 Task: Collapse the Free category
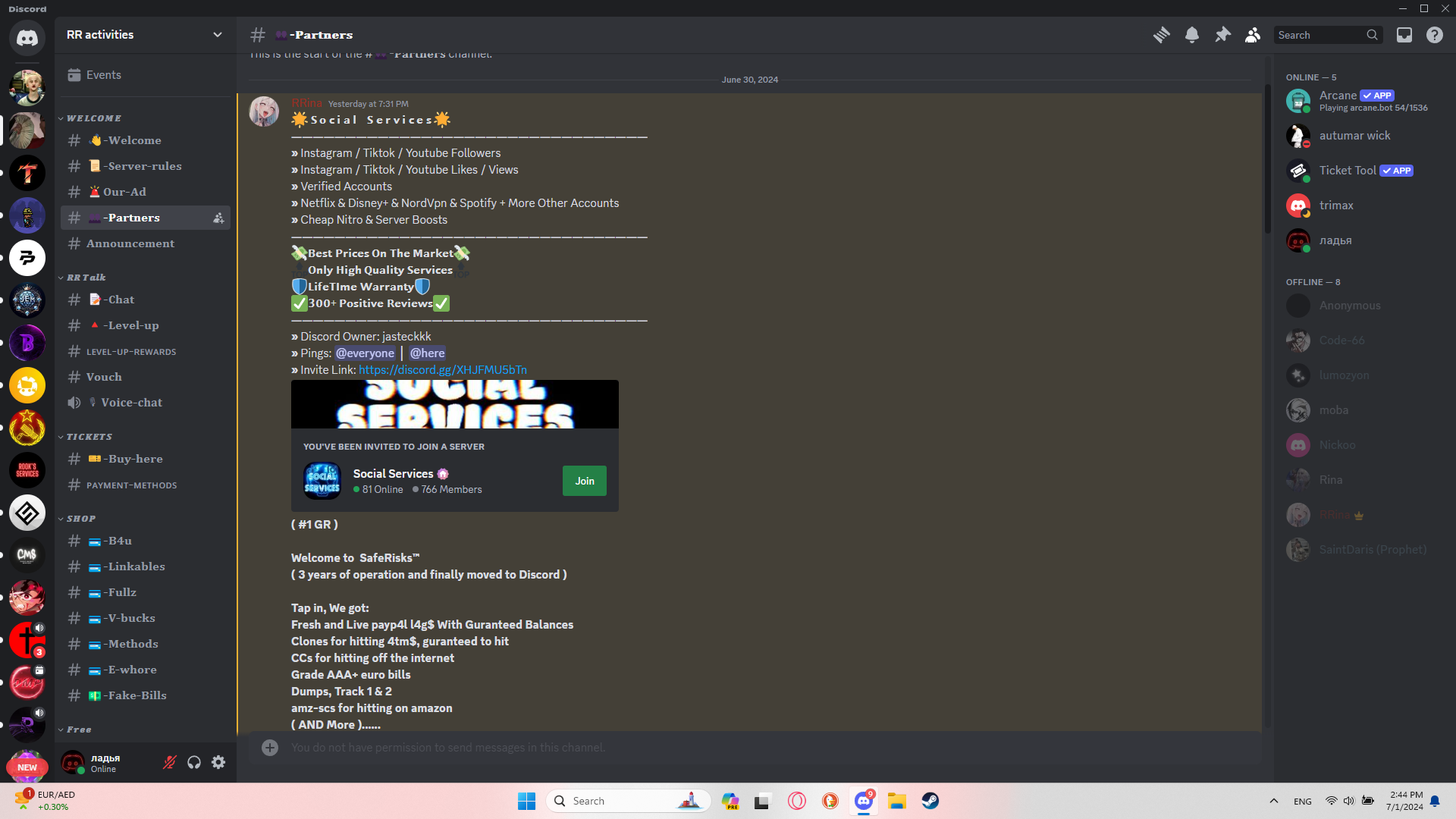point(78,730)
